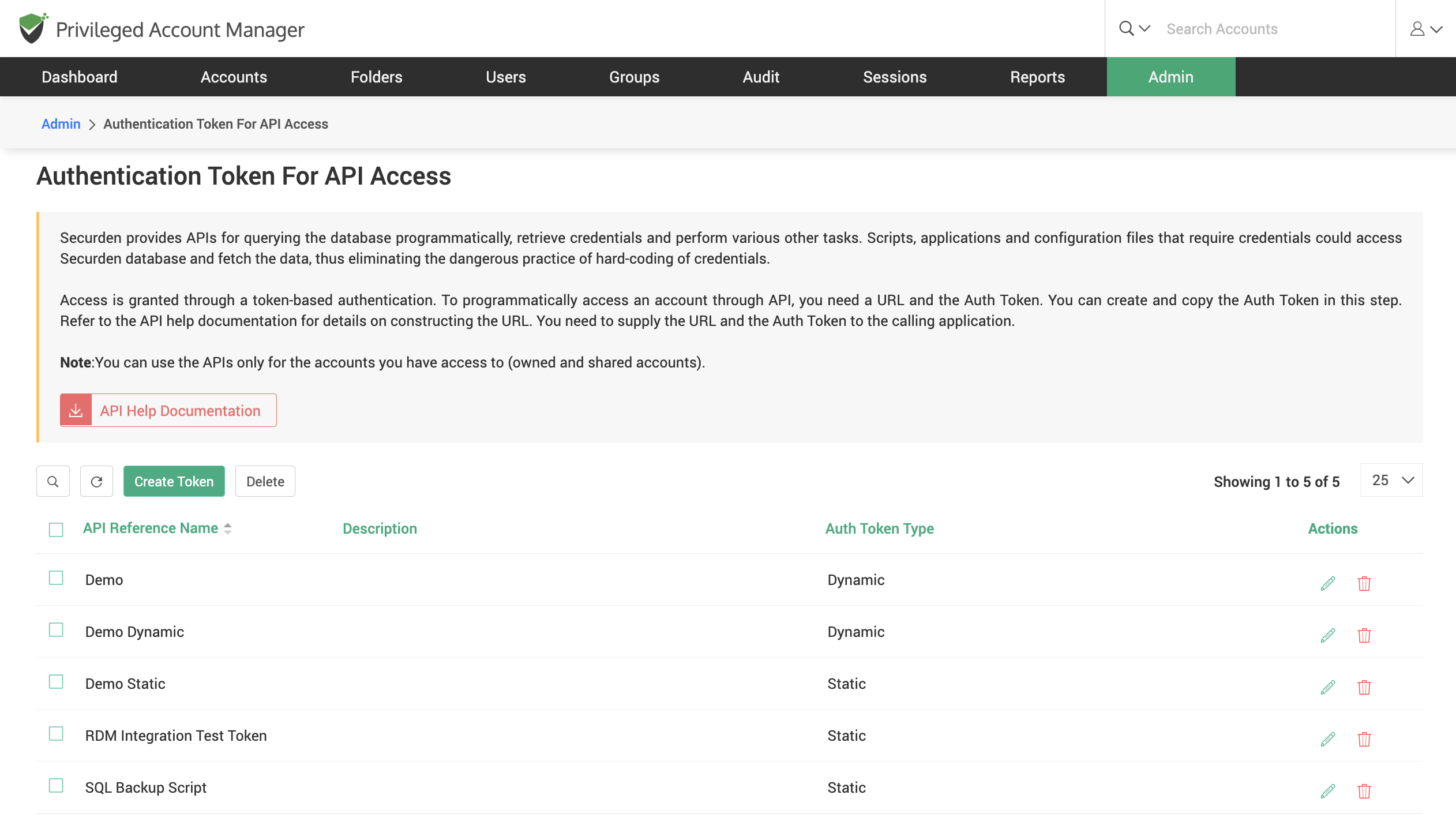Click the Admin breadcrumb link
This screenshot has height=825, width=1456.
(61, 123)
